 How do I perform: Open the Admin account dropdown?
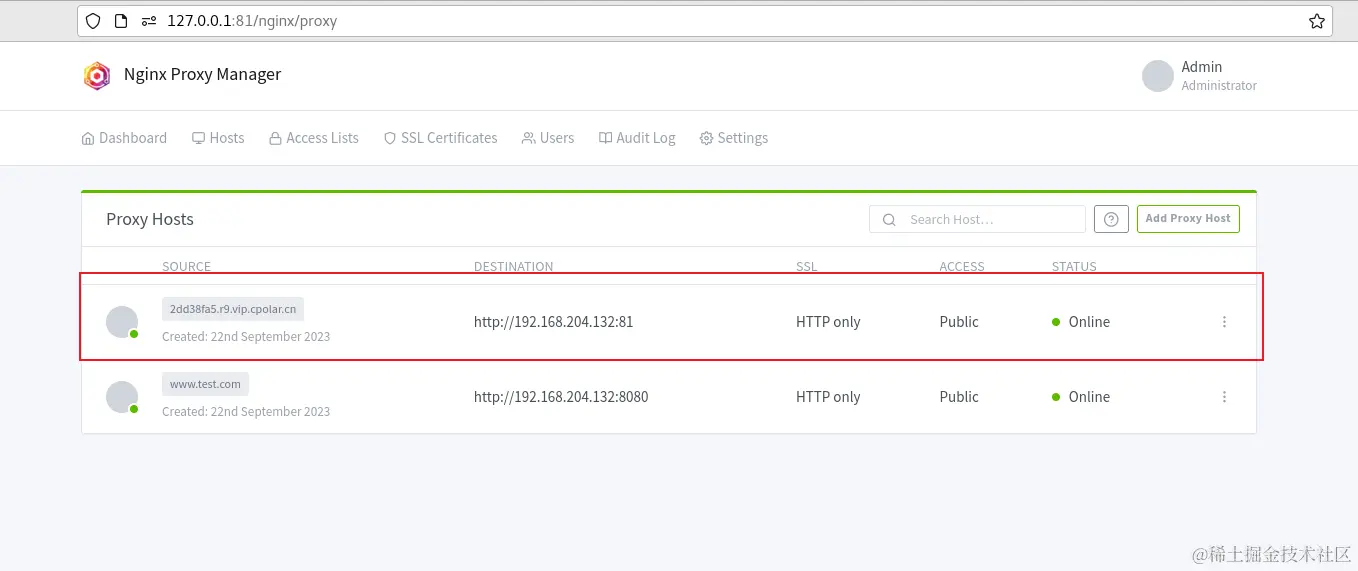pyautogui.click(x=1200, y=76)
